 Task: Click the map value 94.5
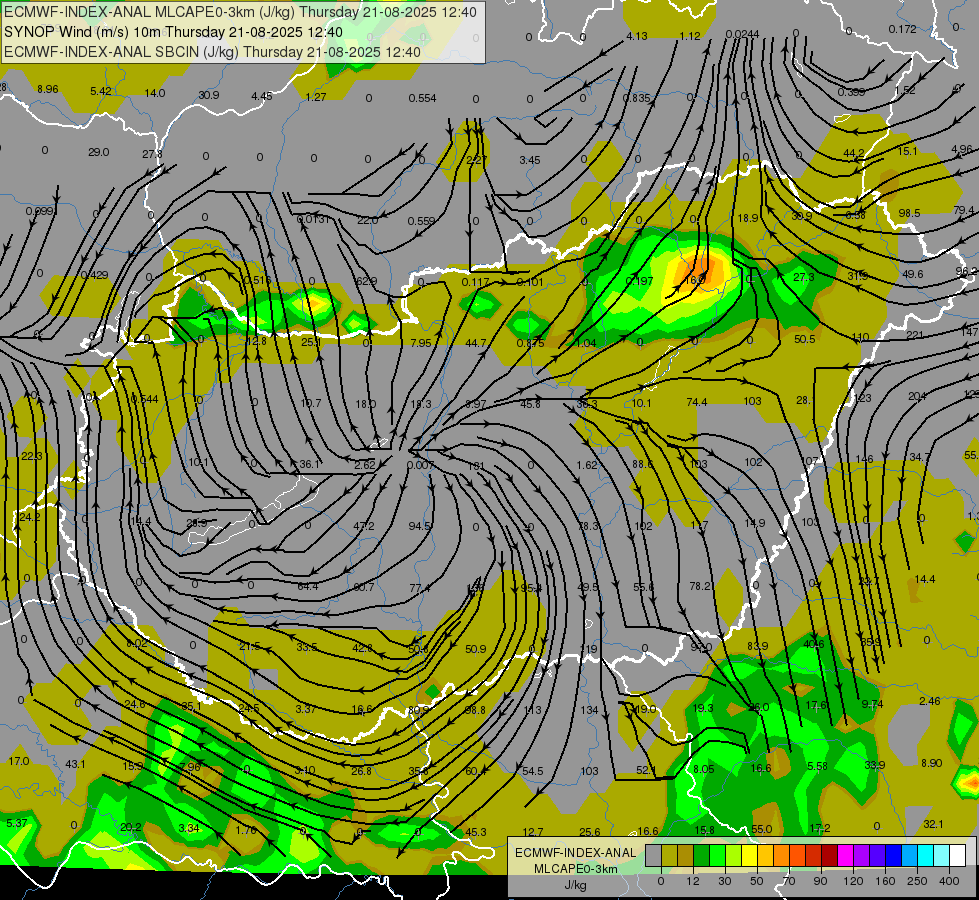(420, 526)
